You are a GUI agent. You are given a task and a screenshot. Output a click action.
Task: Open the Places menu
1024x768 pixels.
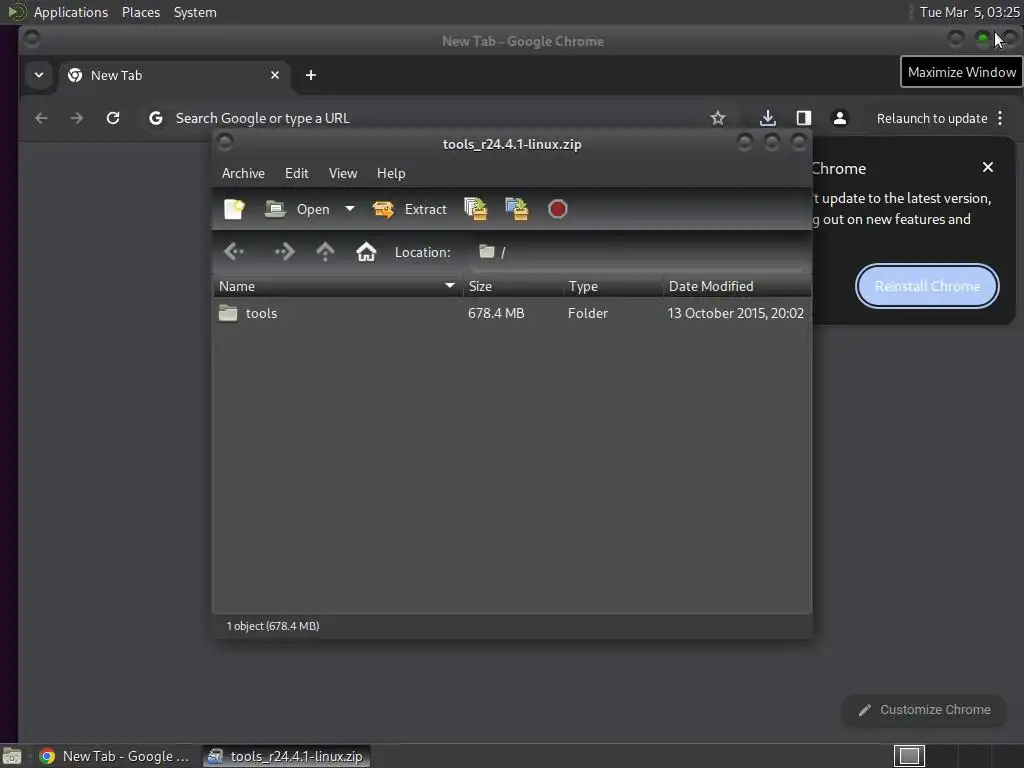(141, 12)
